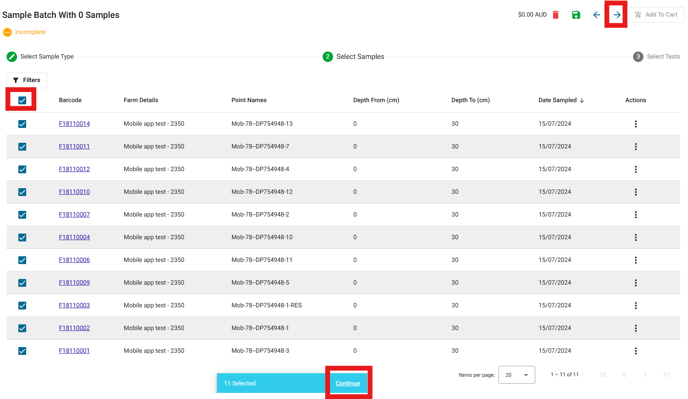Image resolution: width=688 pixels, height=399 pixels.
Task: Open barcode link F18110001
Action: click(74, 351)
